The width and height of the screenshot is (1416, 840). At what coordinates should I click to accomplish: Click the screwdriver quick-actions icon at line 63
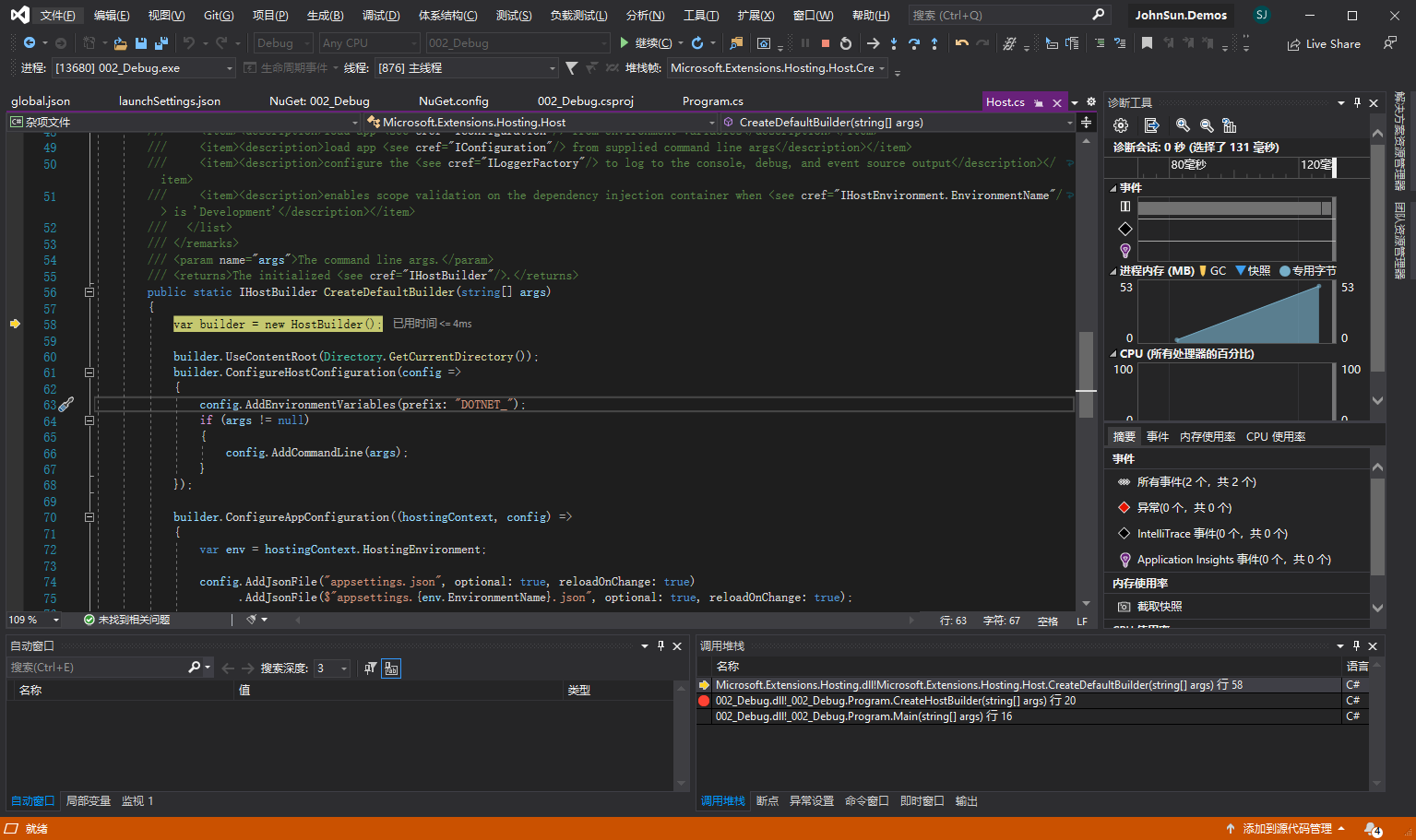[x=66, y=404]
